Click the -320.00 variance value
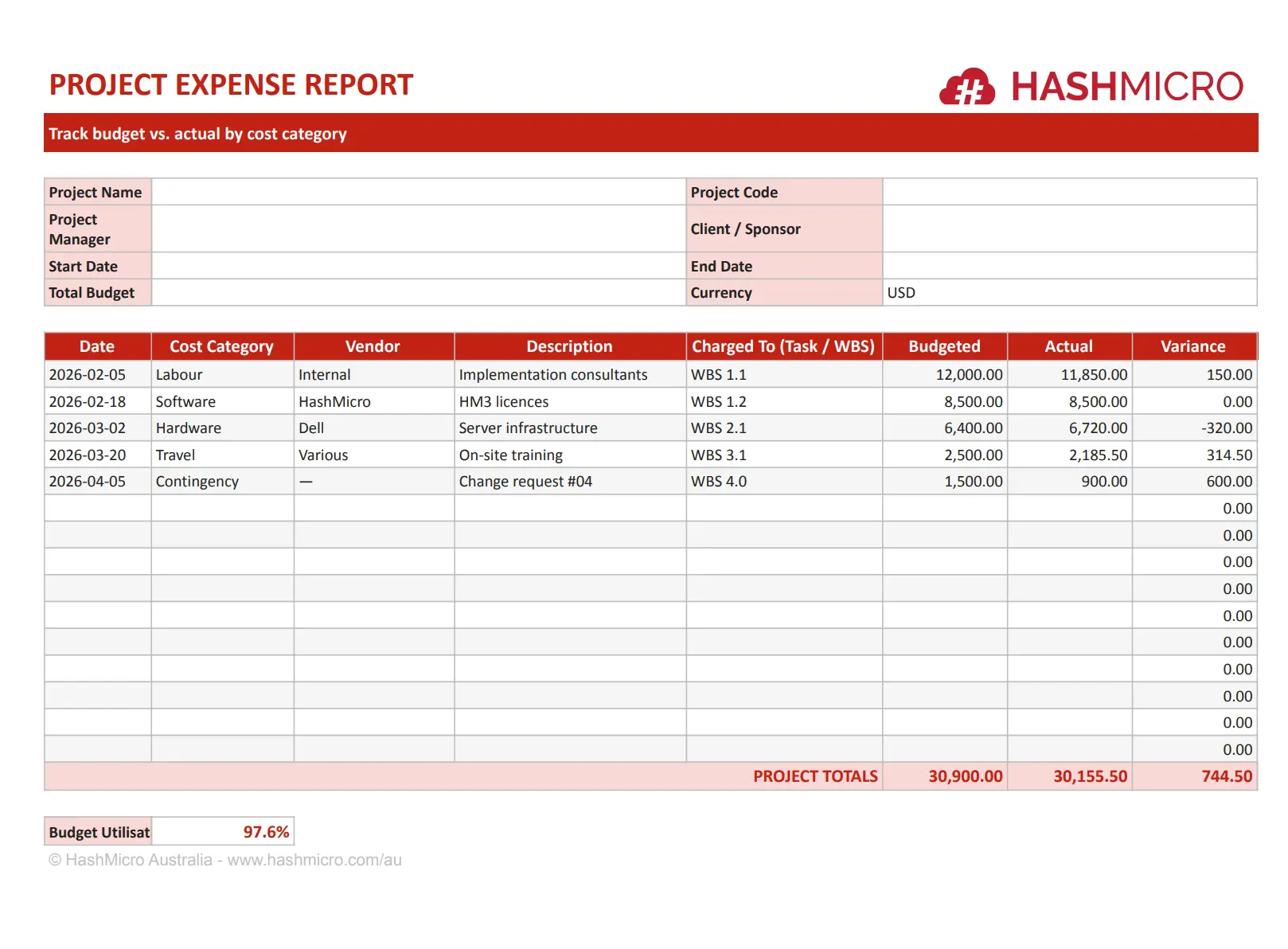The height and width of the screenshot is (949, 1288). coord(1226,428)
